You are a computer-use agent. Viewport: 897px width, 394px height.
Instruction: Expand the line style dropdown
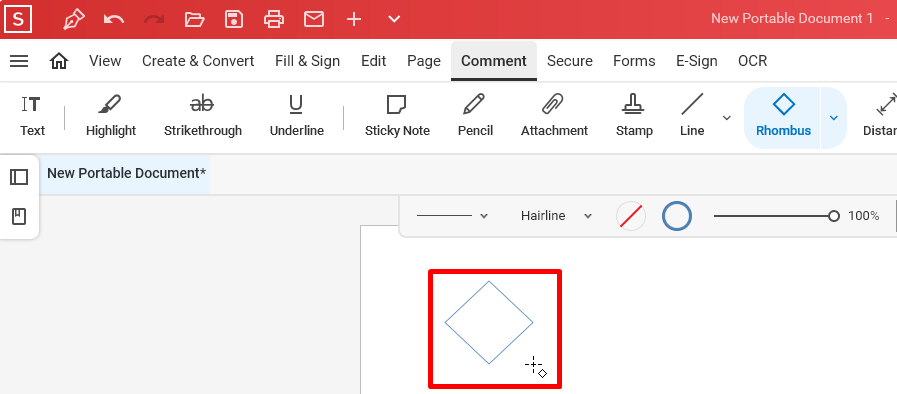coord(452,216)
